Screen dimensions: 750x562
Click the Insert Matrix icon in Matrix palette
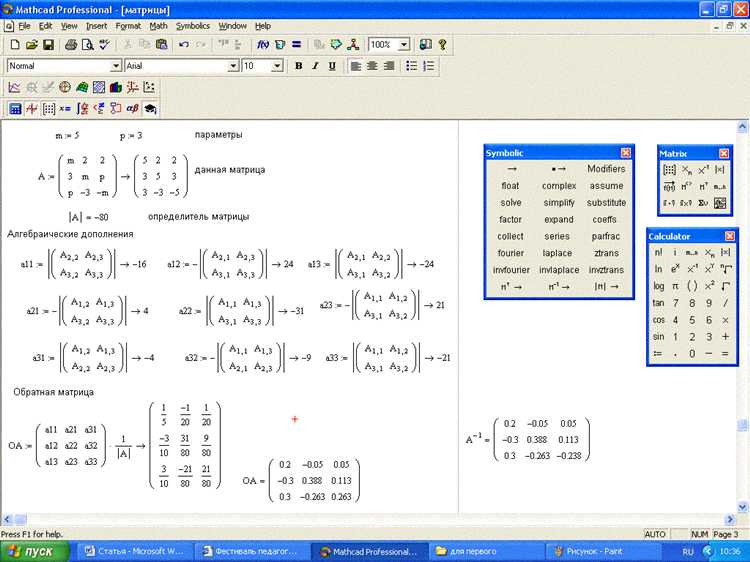point(670,170)
